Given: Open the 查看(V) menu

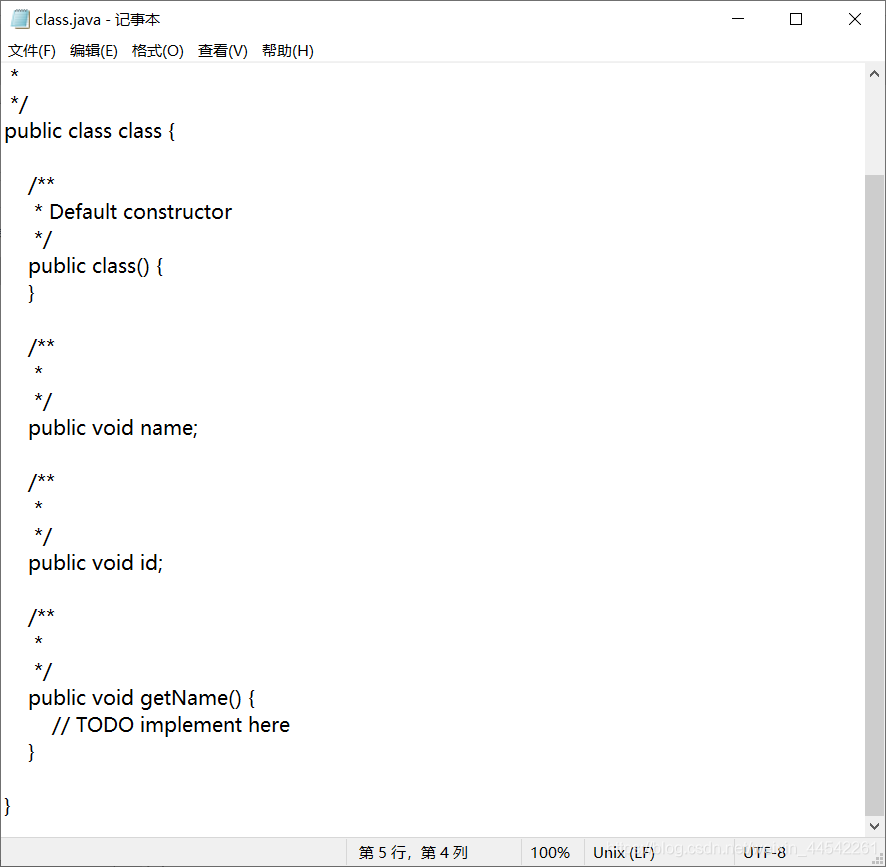Looking at the screenshot, I should click(222, 50).
